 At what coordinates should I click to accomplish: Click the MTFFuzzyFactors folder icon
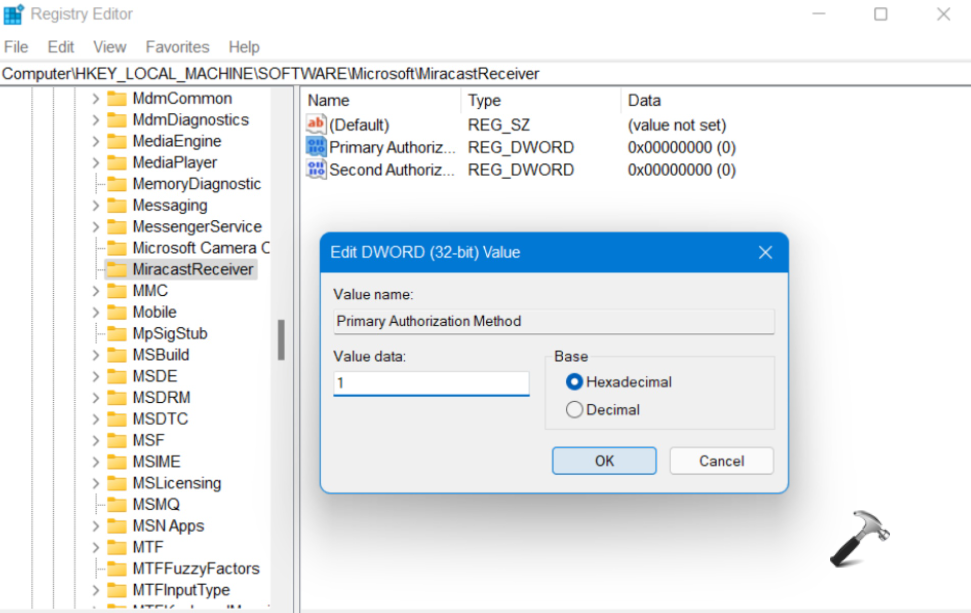click(x=116, y=568)
